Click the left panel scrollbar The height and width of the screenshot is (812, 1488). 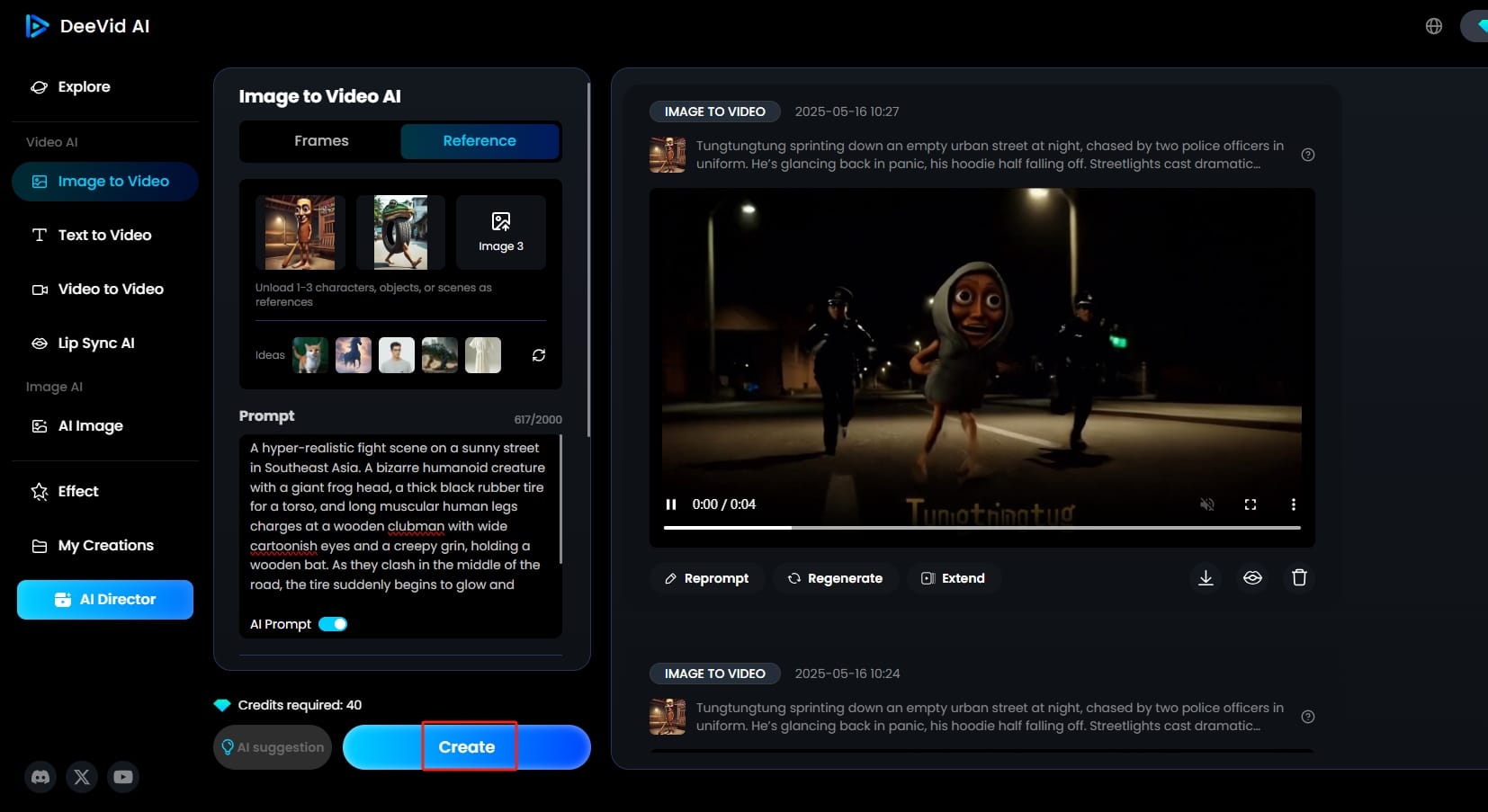[588, 261]
